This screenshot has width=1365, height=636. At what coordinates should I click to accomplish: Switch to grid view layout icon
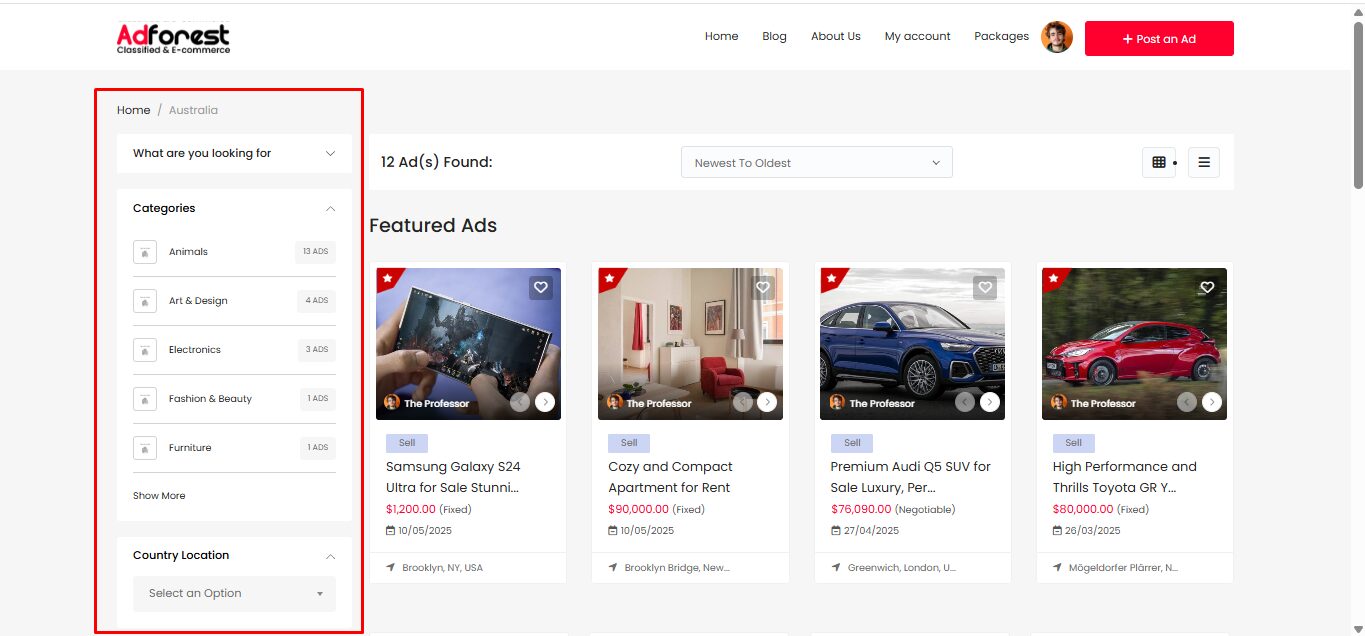[x=1159, y=162]
